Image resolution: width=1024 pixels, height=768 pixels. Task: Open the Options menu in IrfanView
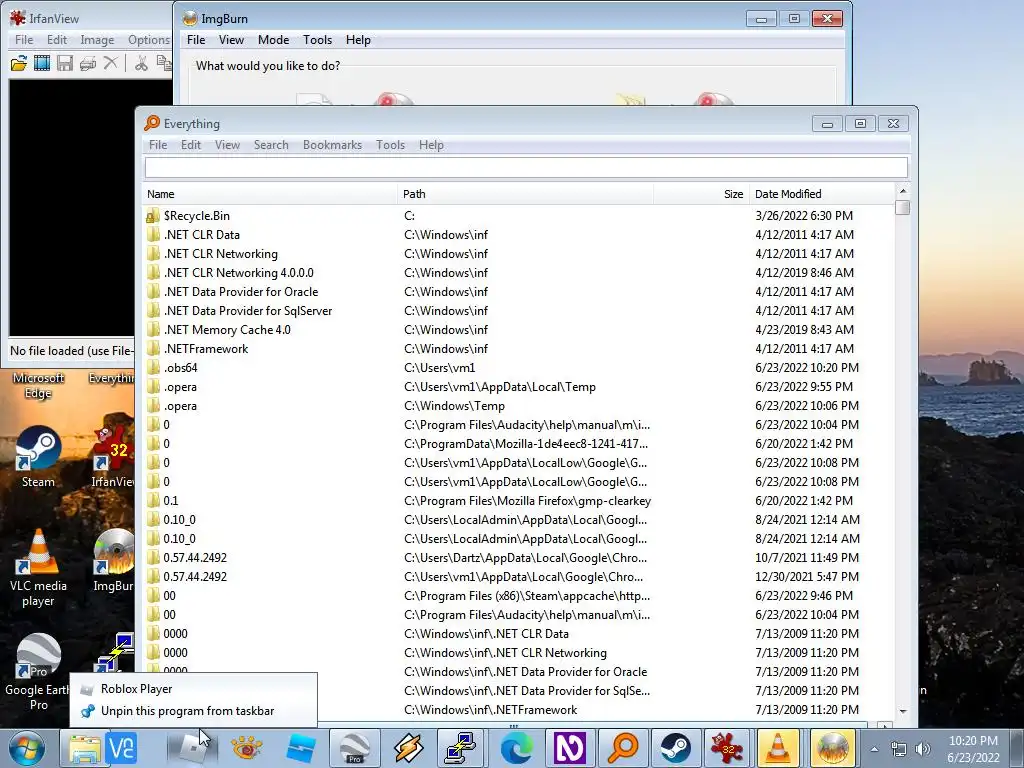coord(149,40)
